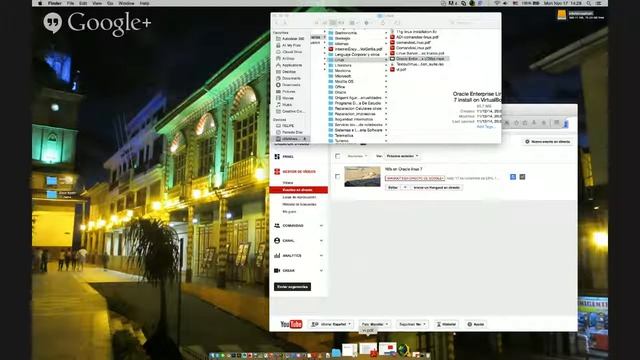Click the ANALYTICS bar chart icon
This screenshot has height=360, width=640.
click(x=277, y=256)
